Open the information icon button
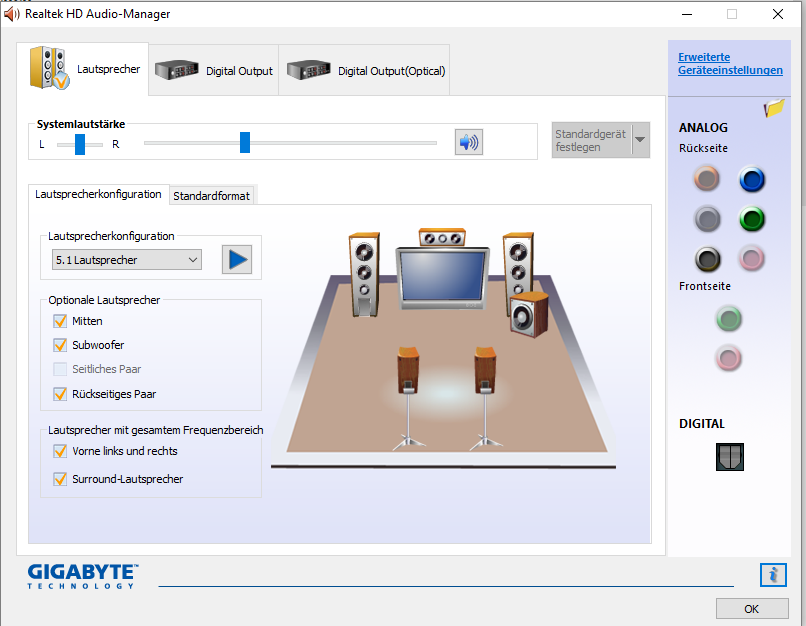The height and width of the screenshot is (626, 806). point(773,575)
